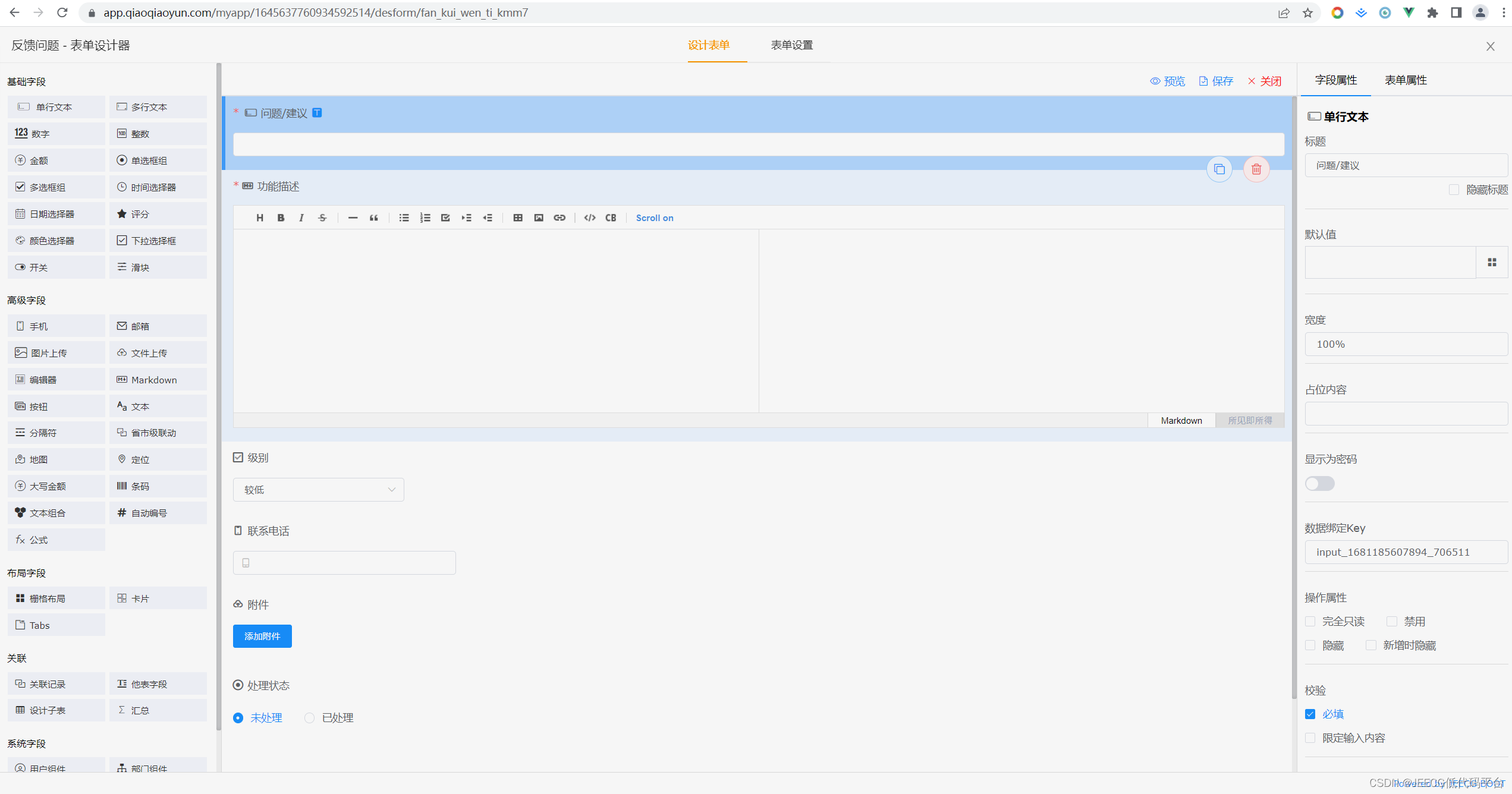The image size is (1512, 794).
Task: Toggle 显示为密码 switch
Action: (x=1319, y=484)
